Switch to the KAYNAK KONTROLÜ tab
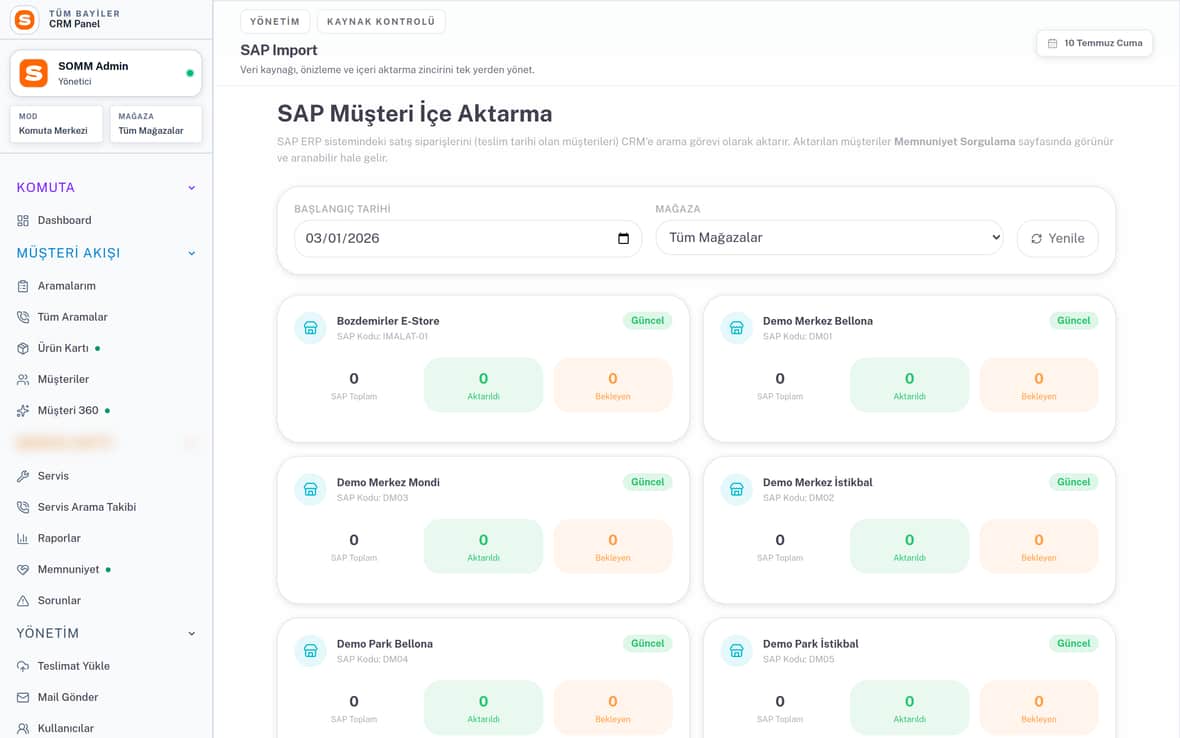 tap(381, 22)
